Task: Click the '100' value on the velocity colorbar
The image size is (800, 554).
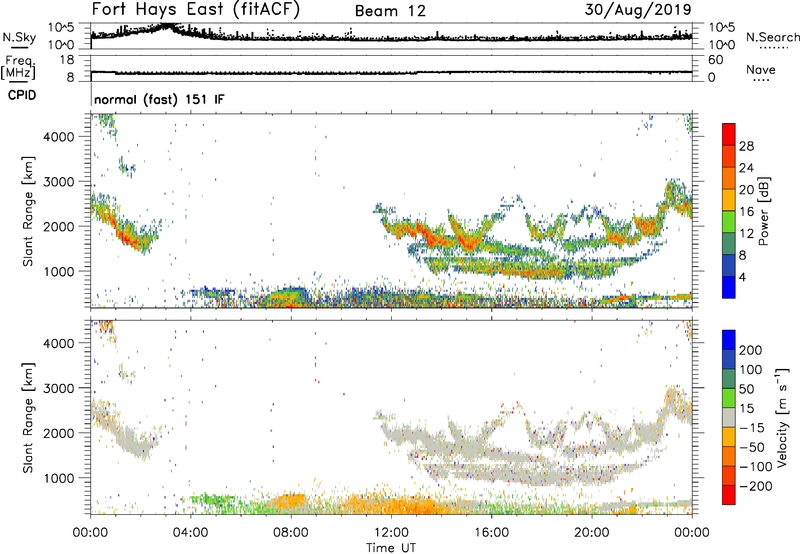Action: coord(751,370)
